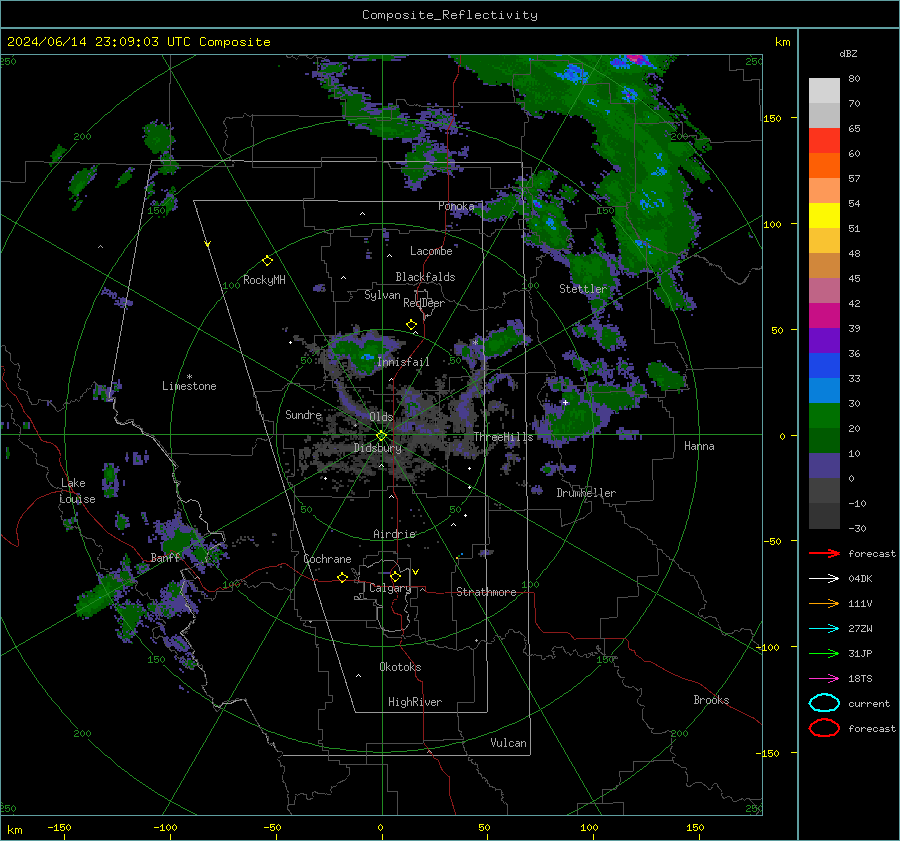Click yellow diamond marker below Cochrane
The height and width of the screenshot is (841, 900).
[x=343, y=577]
